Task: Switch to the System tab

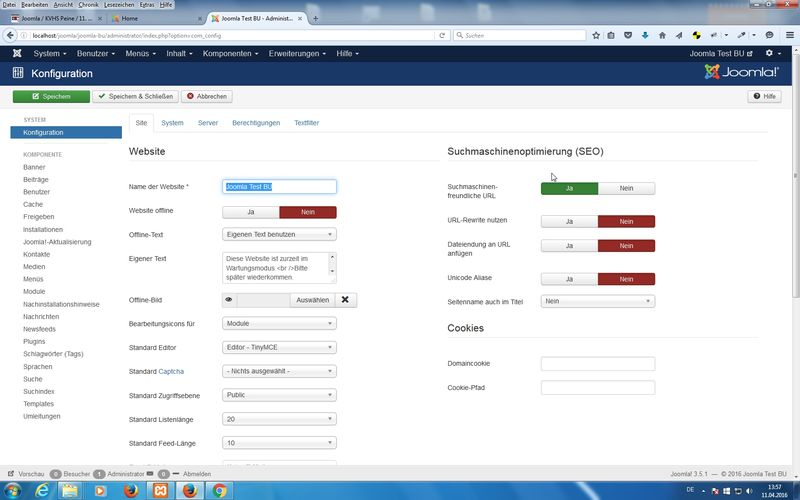Action: (172, 123)
